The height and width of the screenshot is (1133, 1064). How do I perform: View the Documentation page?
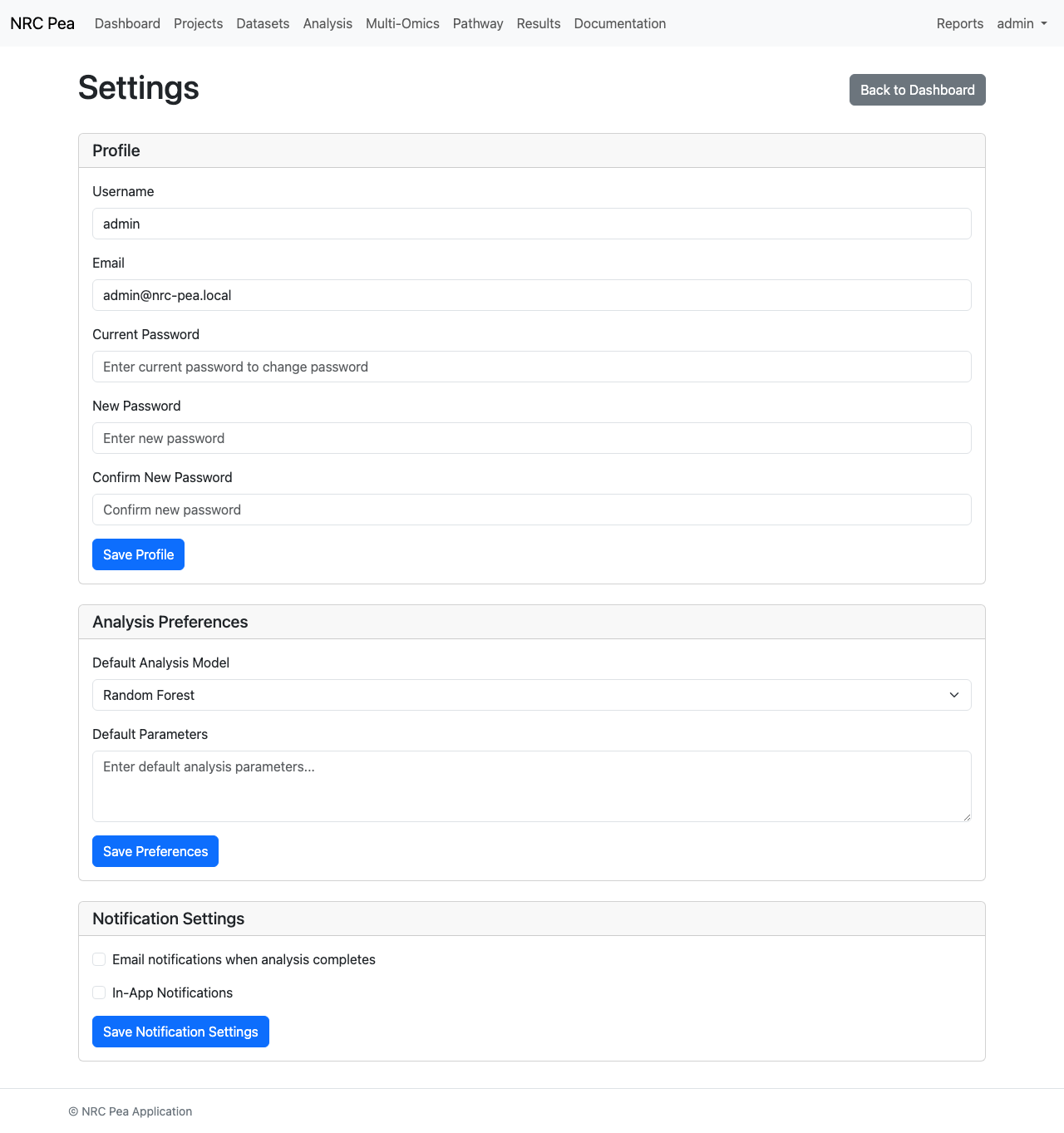tap(619, 23)
